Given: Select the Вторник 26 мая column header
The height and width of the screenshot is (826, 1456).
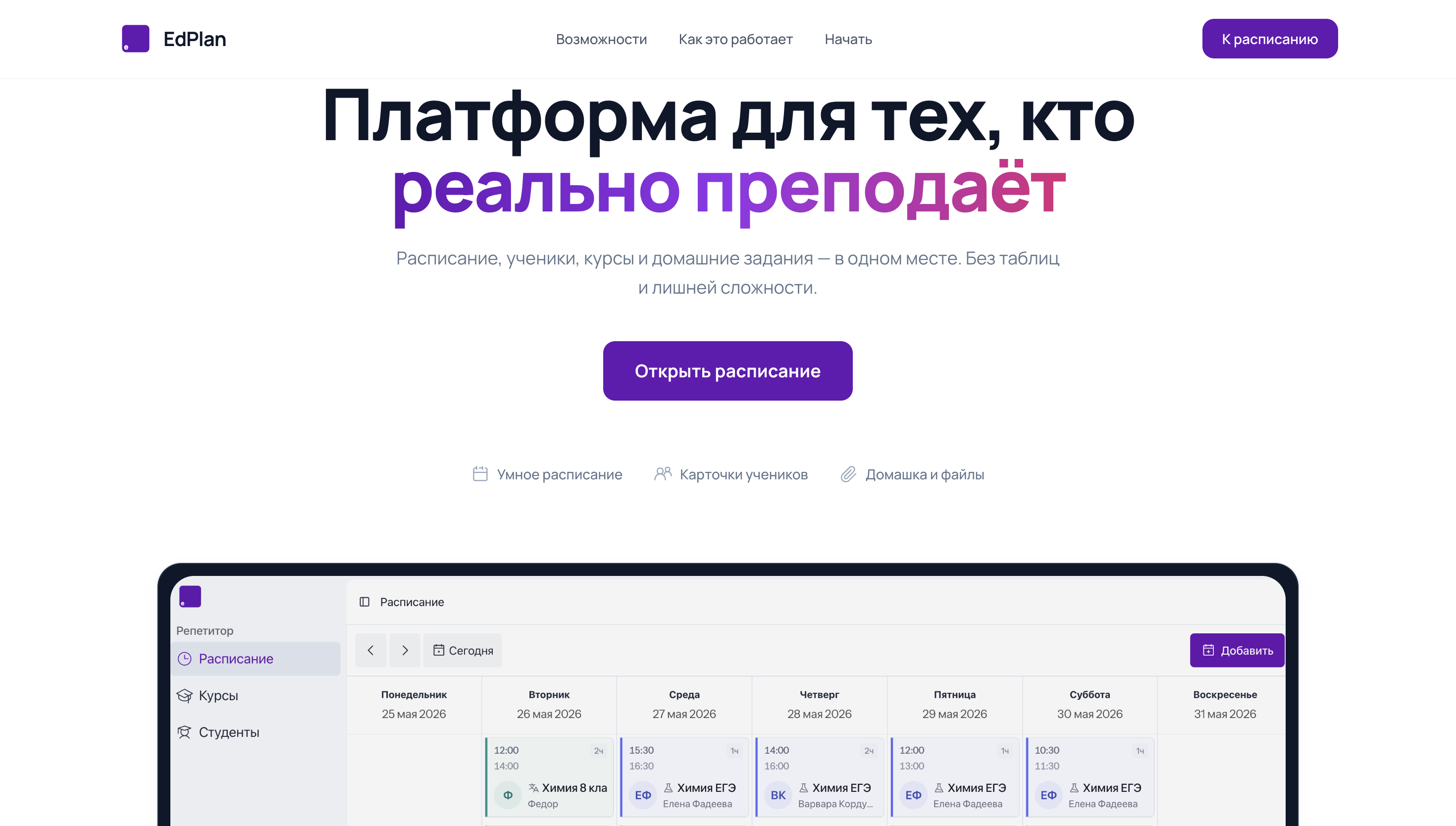Looking at the screenshot, I should (549, 705).
